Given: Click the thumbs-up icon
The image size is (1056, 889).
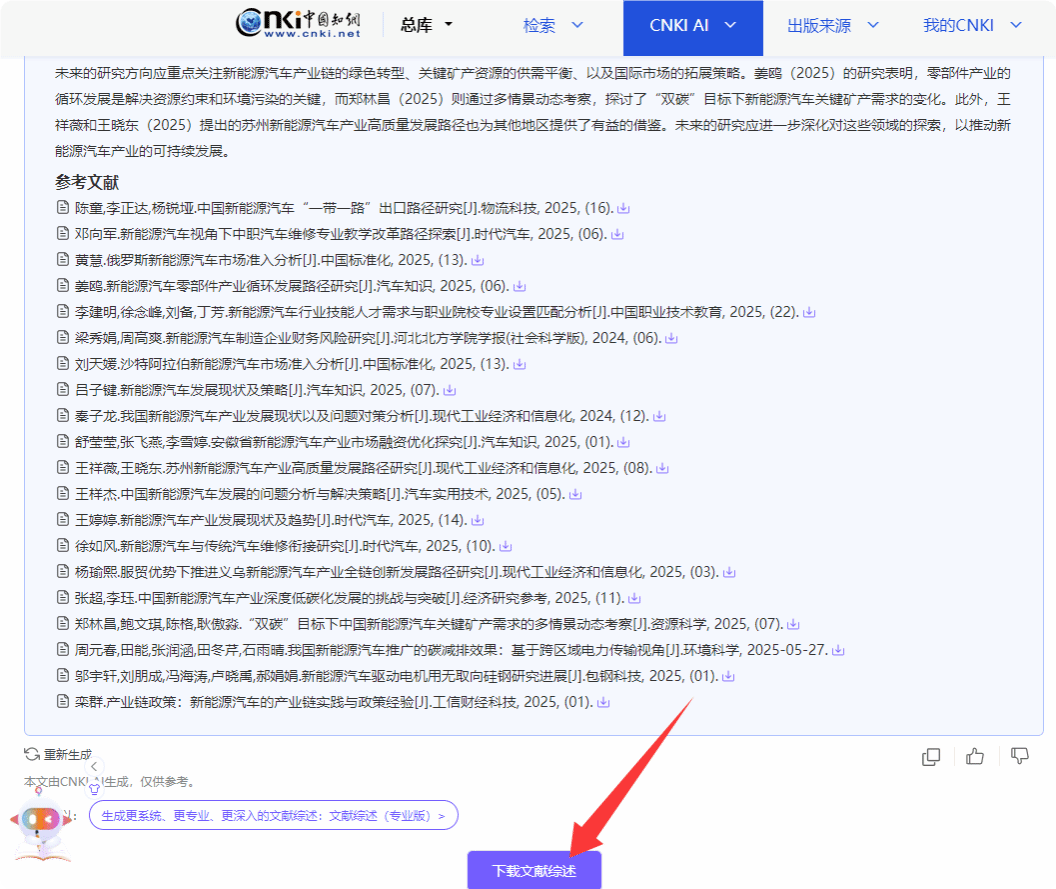Looking at the screenshot, I should [975, 756].
